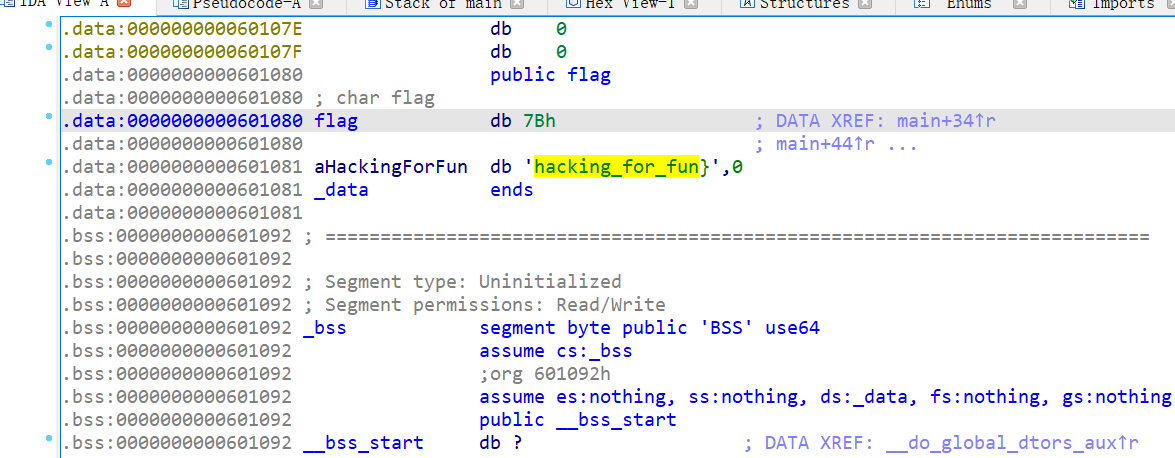Switch to the Hex View-1 tab
The height and width of the screenshot is (458, 1175).
point(630,4)
